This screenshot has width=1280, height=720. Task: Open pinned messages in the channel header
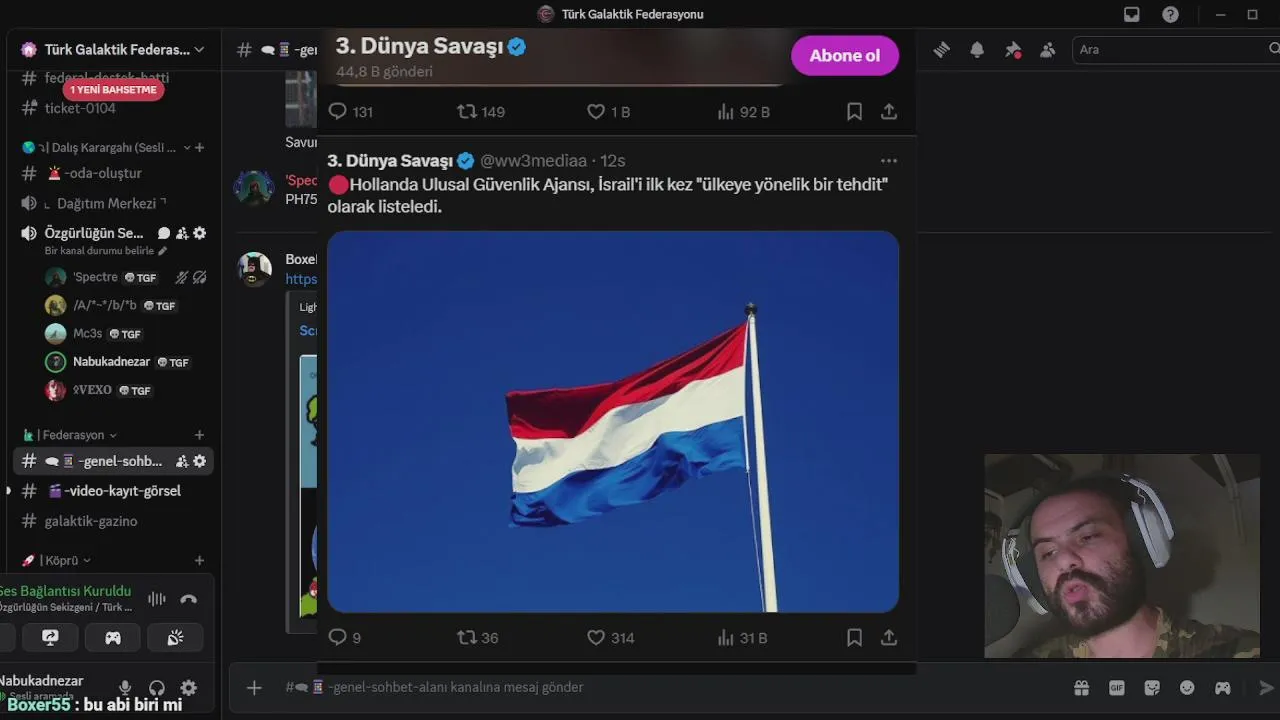(1012, 49)
